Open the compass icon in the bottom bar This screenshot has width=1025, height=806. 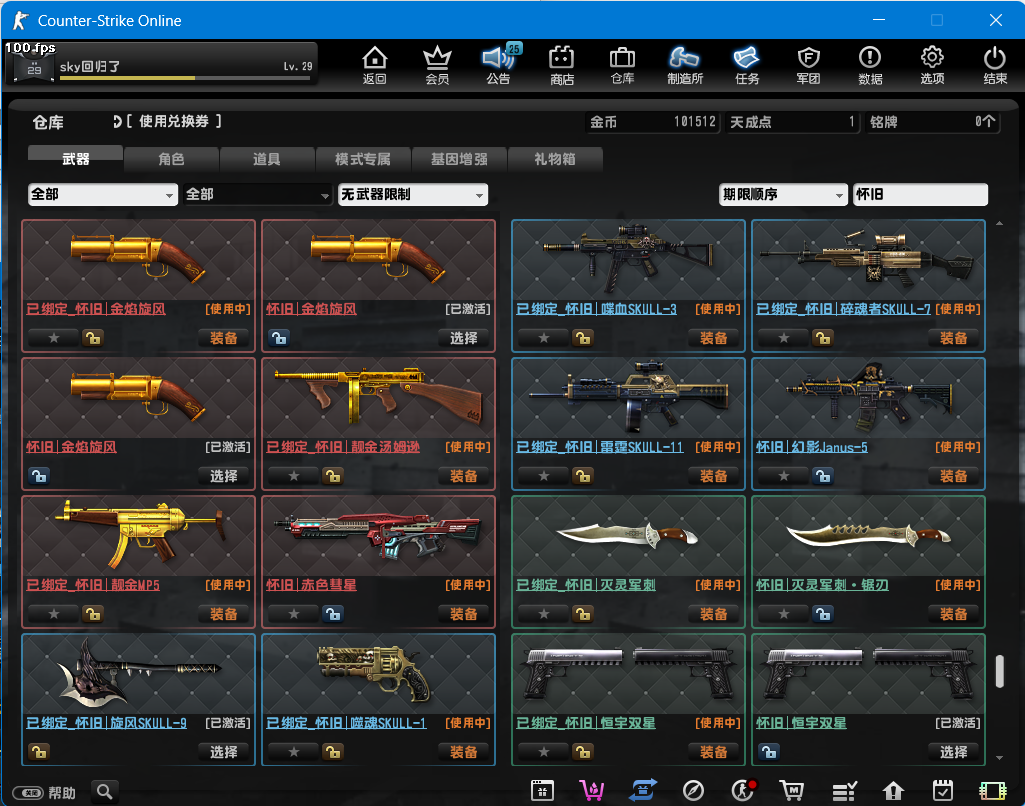[693, 790]
